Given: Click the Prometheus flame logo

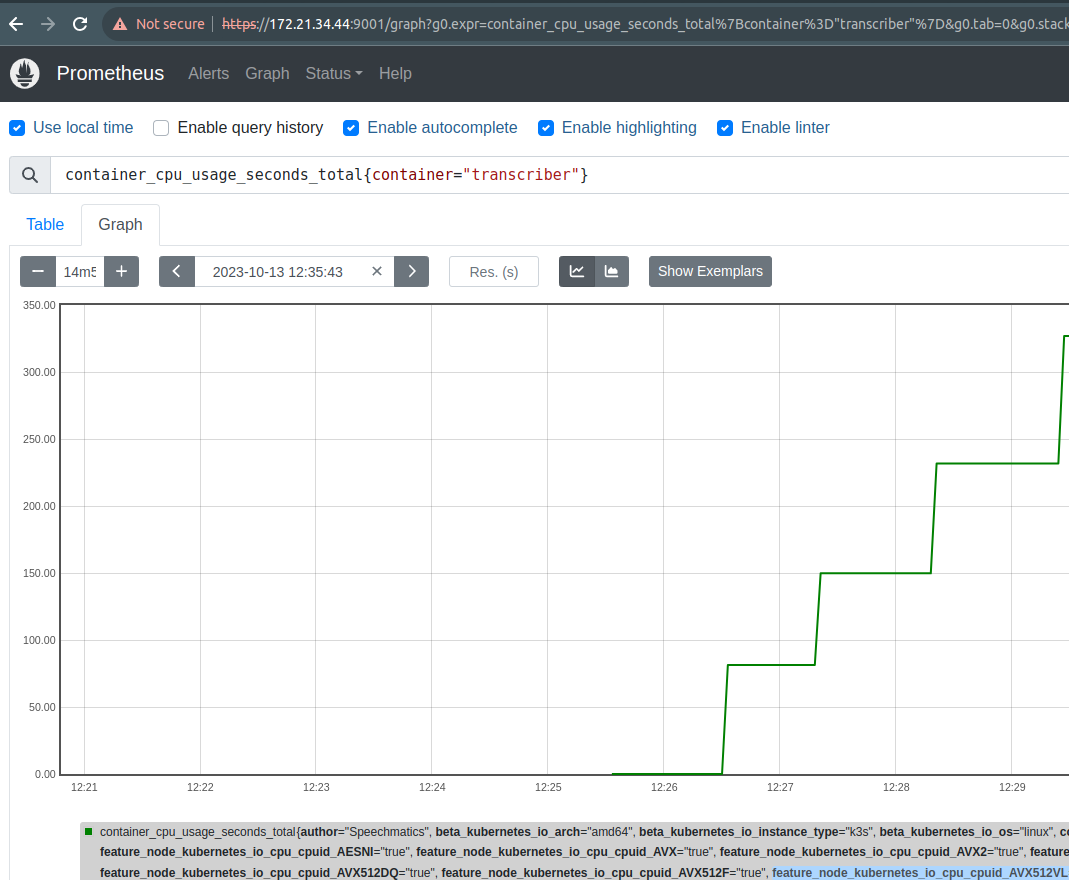Looking at the screenshot, I should pos(25,73).
